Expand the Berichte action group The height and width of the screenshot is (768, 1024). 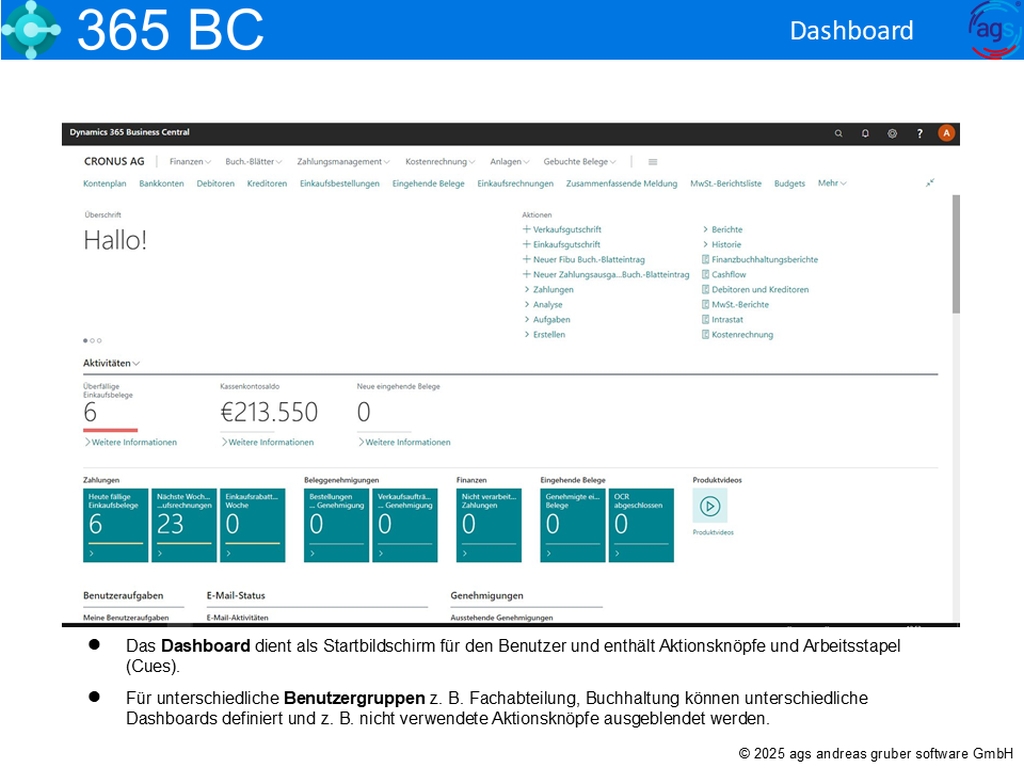(x=722, y=229)
